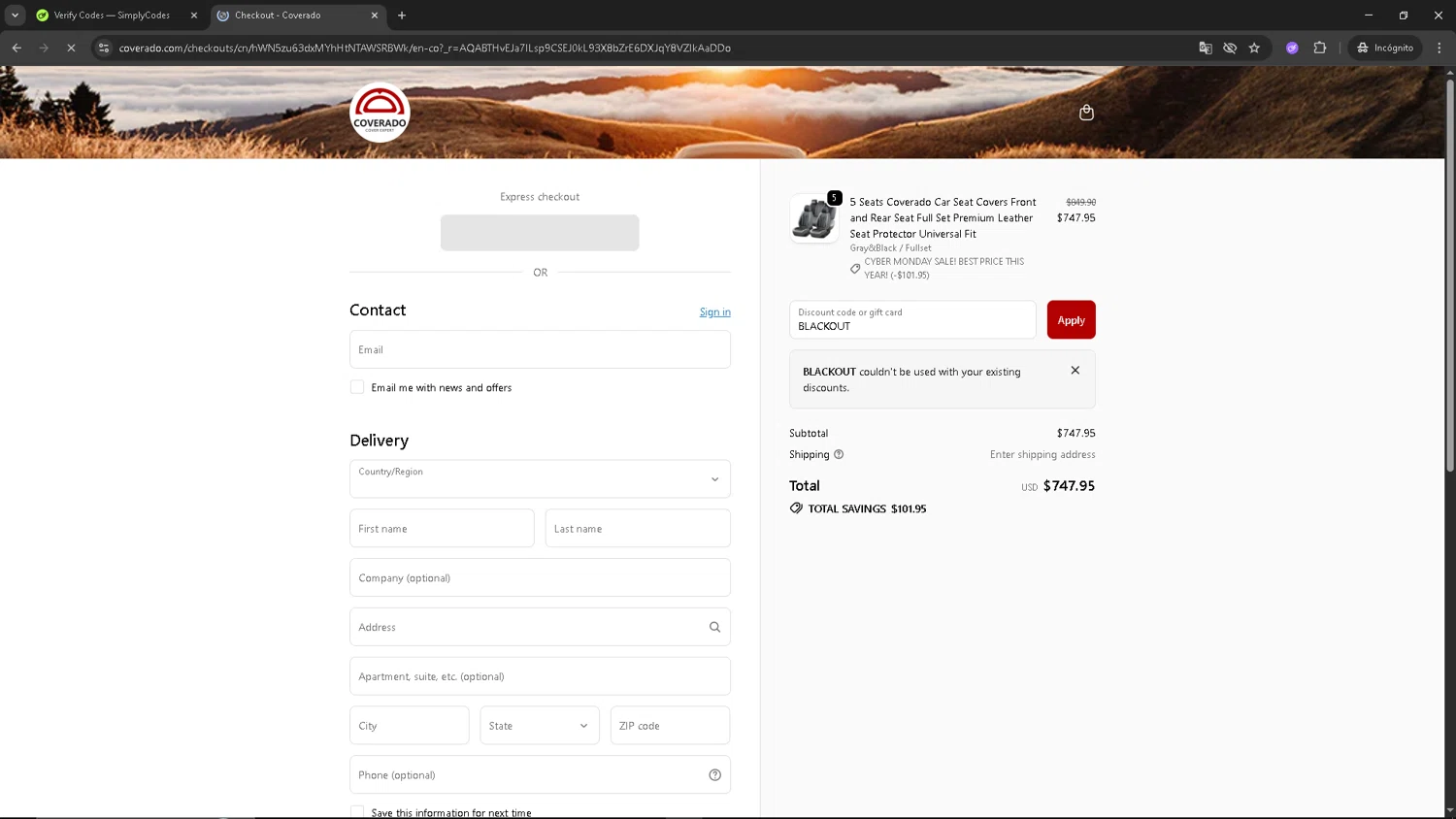
Task: Apply the discount code
Action: 1071,320
